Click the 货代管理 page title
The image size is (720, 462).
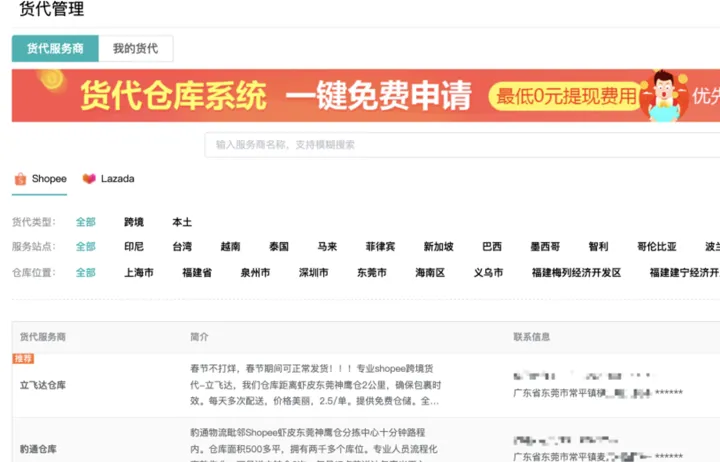tap(52, 9)
